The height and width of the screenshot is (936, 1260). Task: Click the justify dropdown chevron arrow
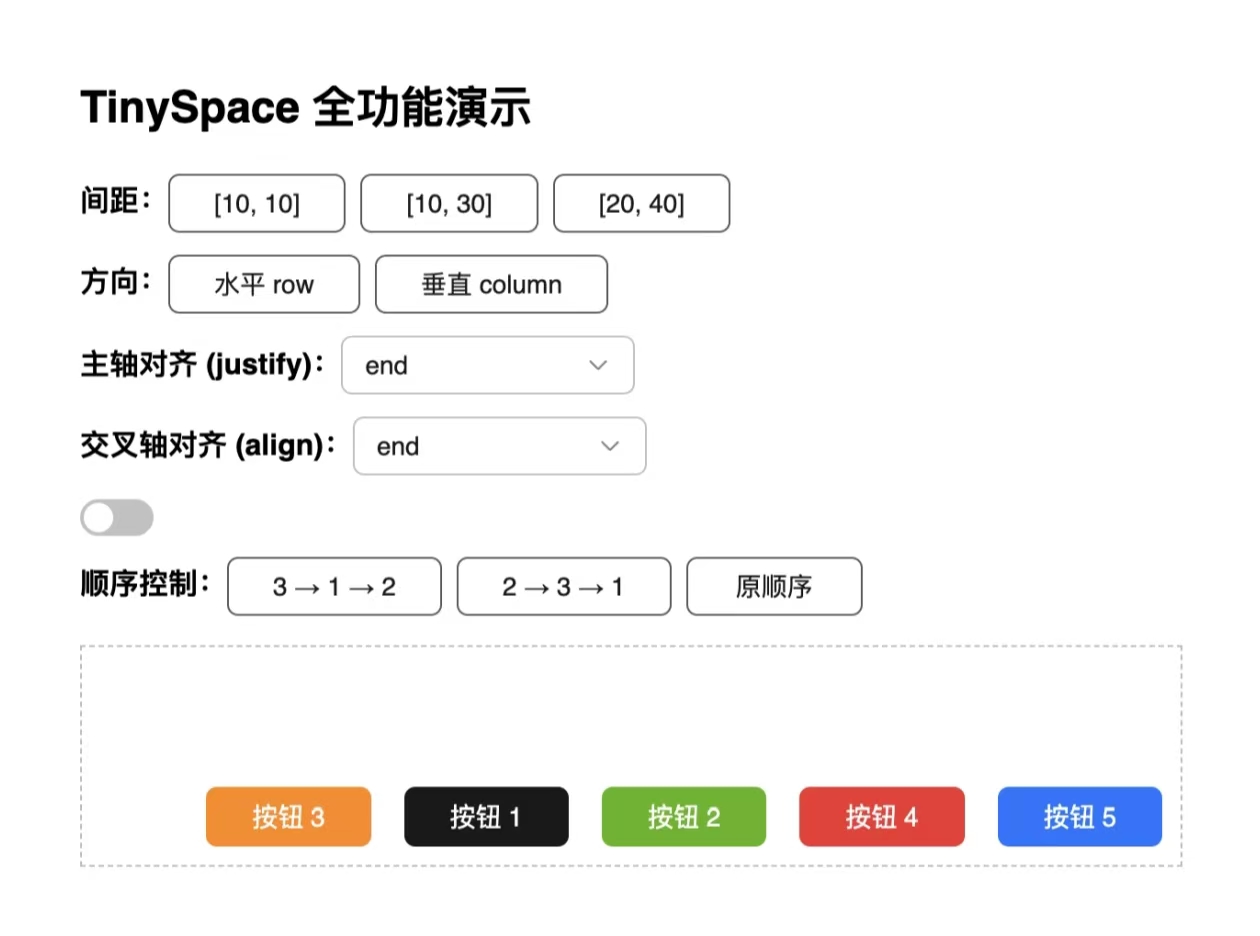coord(598,366)
